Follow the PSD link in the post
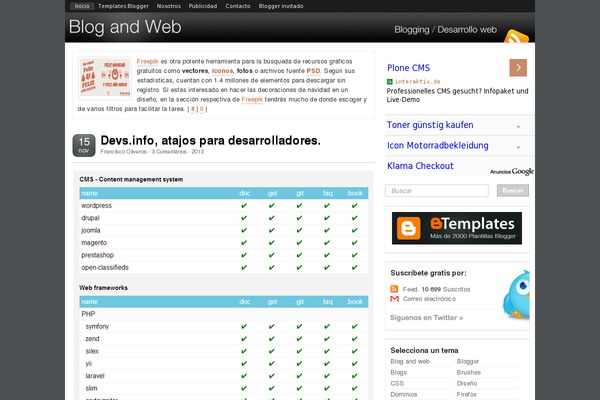Image resolution: width=600 pixels, height=400 pixels. (x=313, y=71)
